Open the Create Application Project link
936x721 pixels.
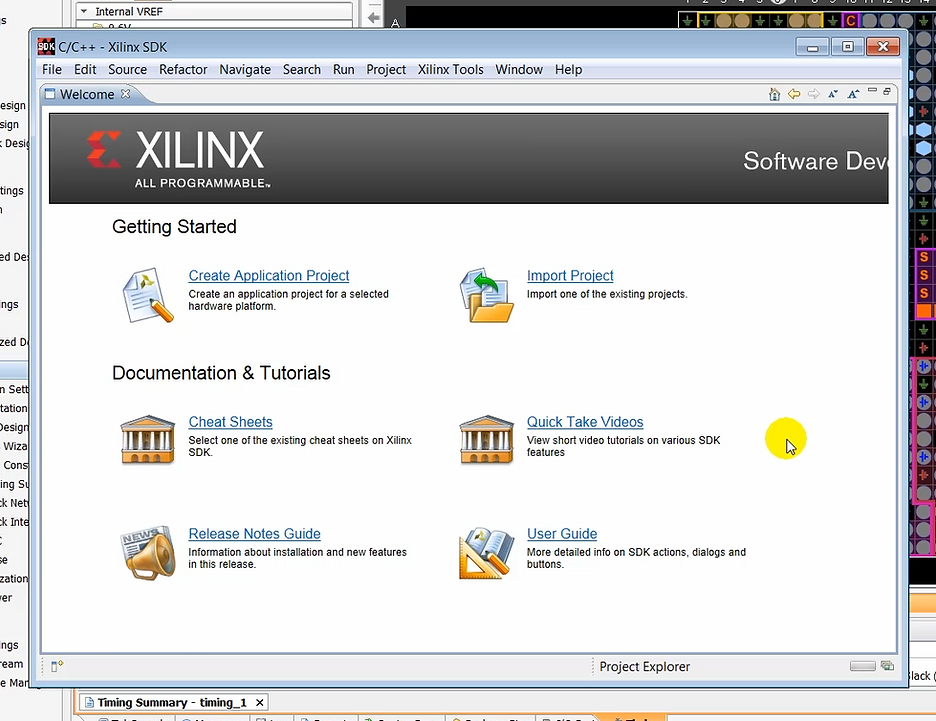(268, 275)
